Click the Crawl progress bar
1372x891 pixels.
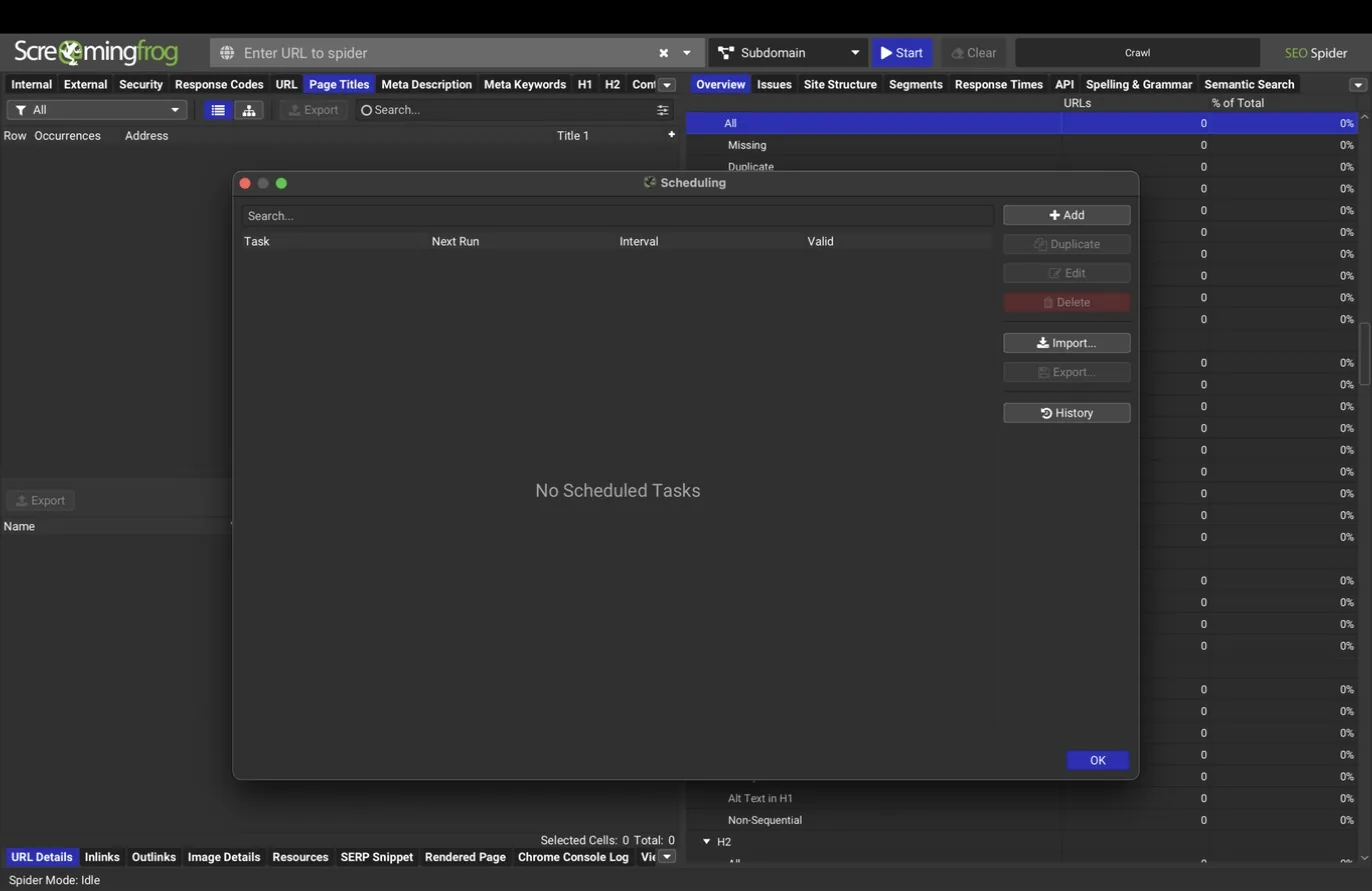tap(1137, 53)
